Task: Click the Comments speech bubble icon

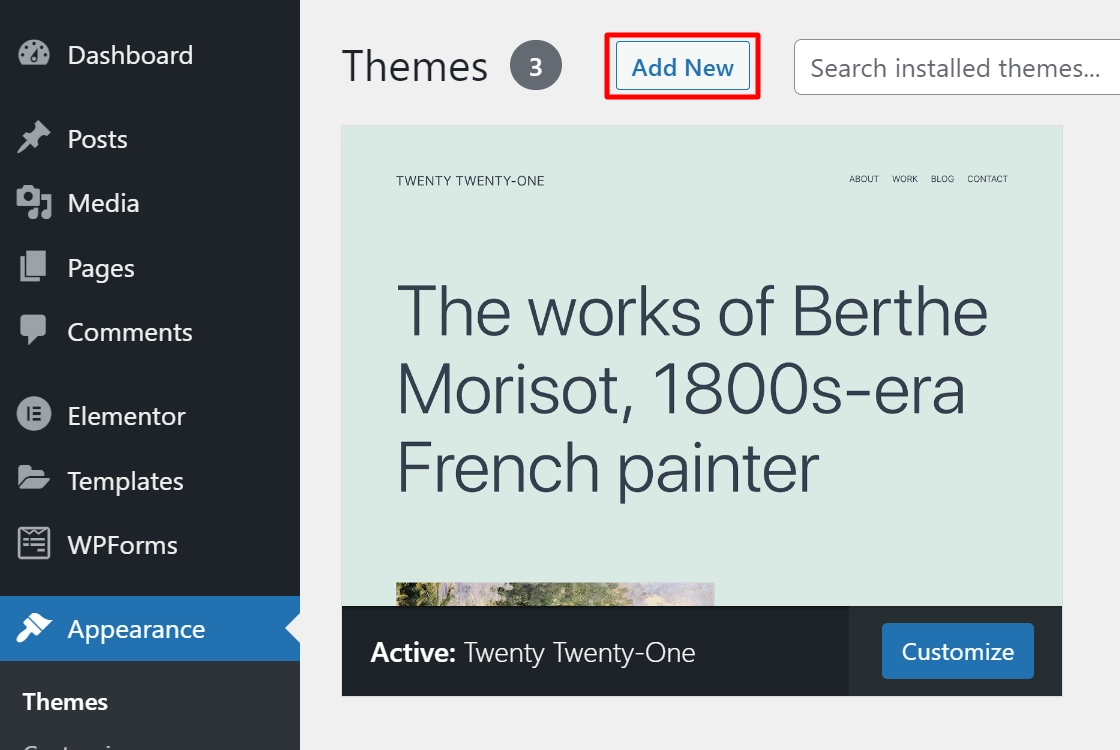Action: pyautogui.click(x=34, y=331)
